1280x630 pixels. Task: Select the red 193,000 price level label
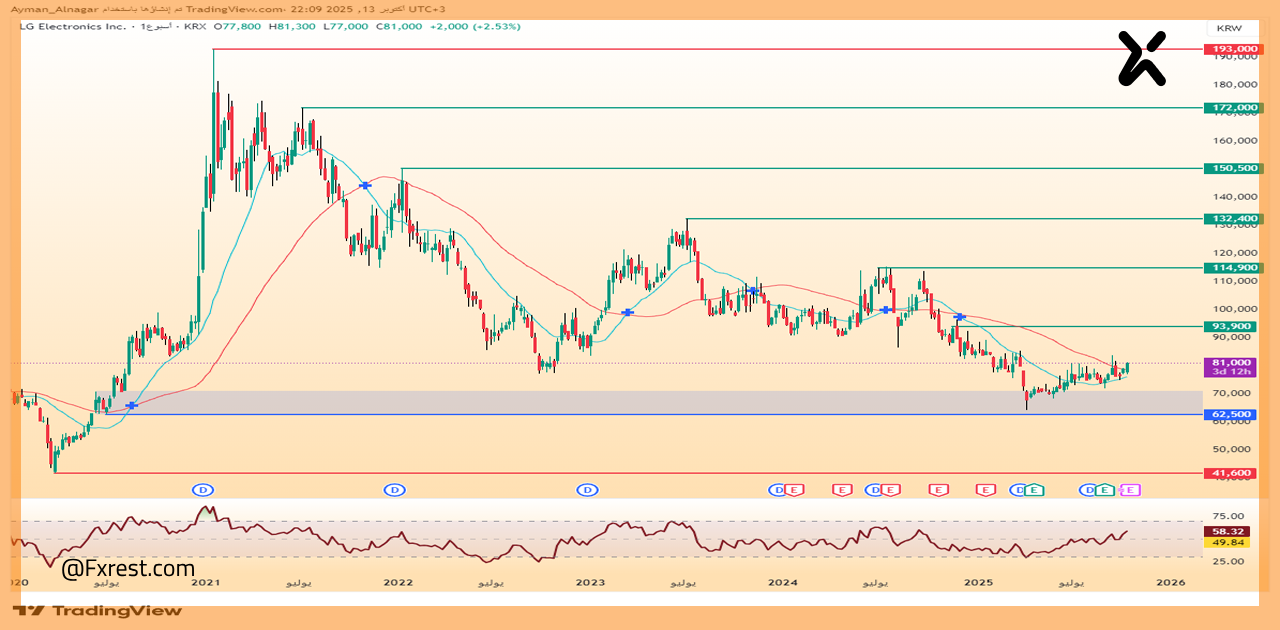(x=1231, y=49)
